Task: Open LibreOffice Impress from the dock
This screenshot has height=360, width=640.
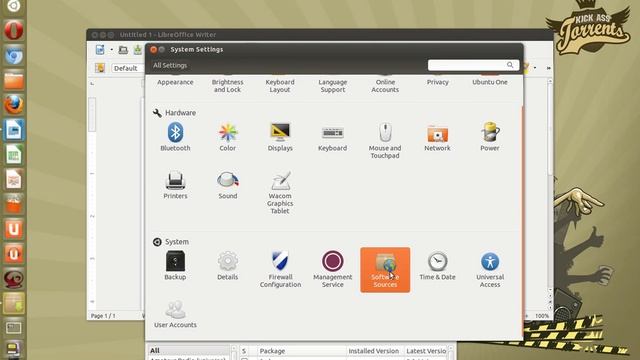Action: tap(13, 180)
